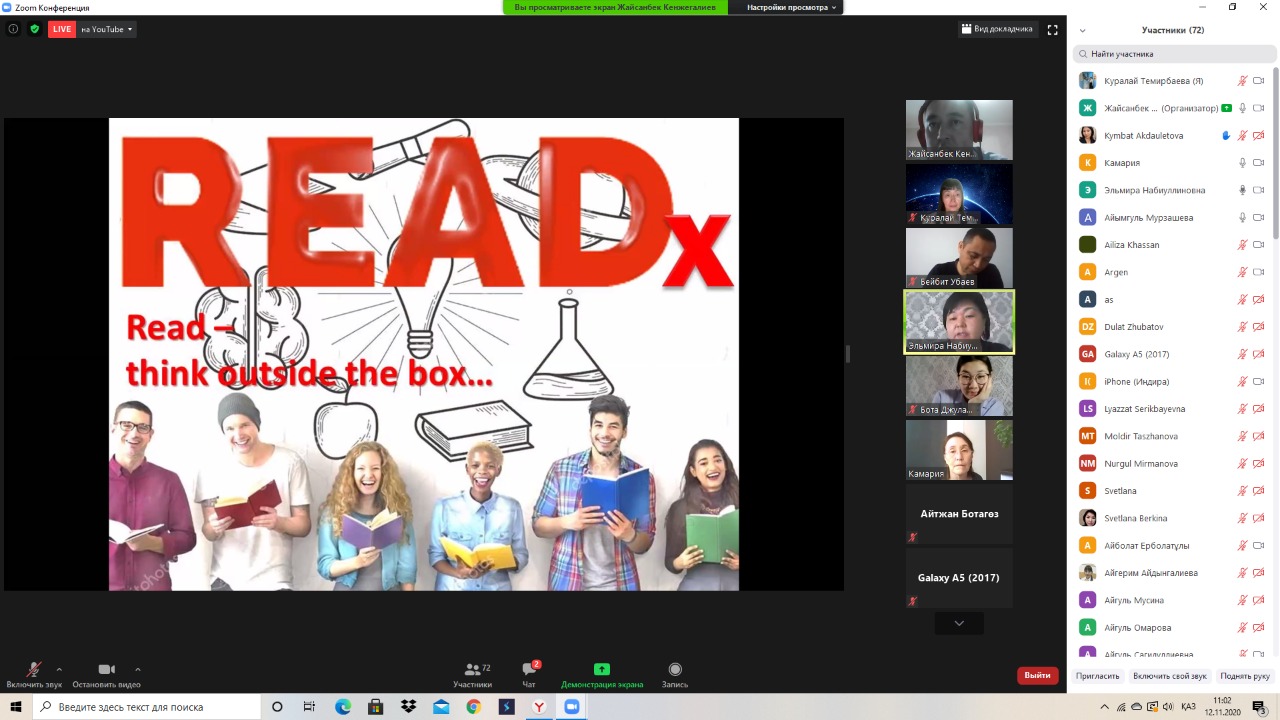Click the avatar of Куралай Темирбаева
1280x720 pixels.
coord(1087,81)
